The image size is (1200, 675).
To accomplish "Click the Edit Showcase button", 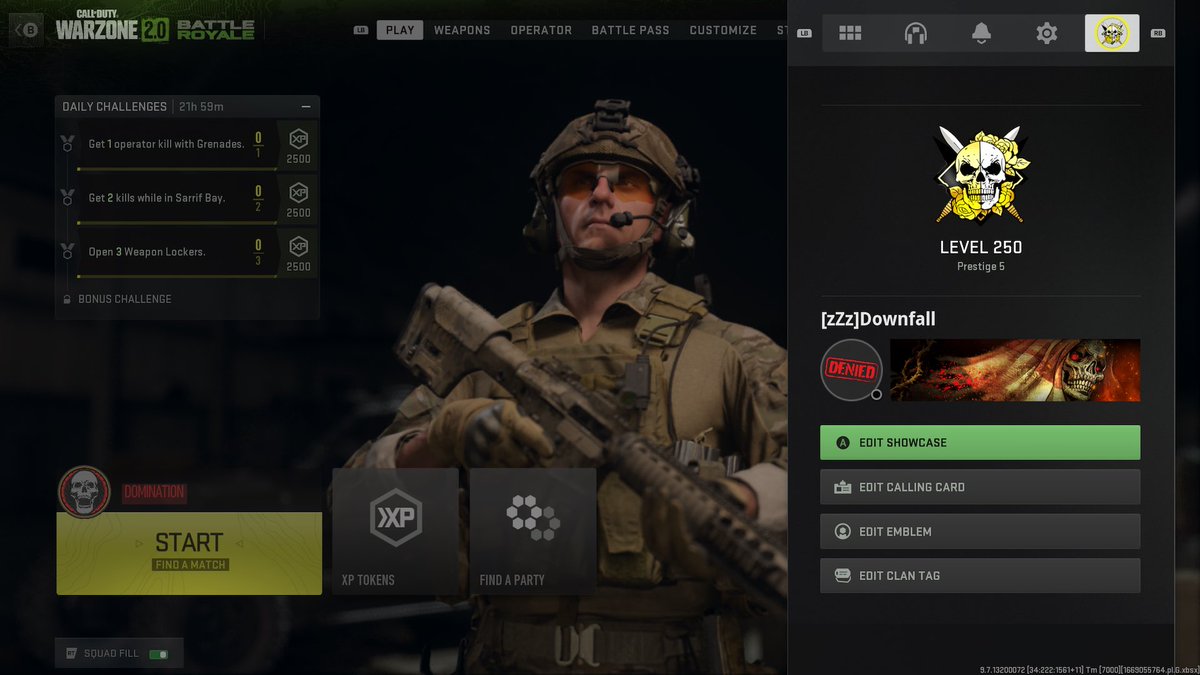I will pos(980,442).
